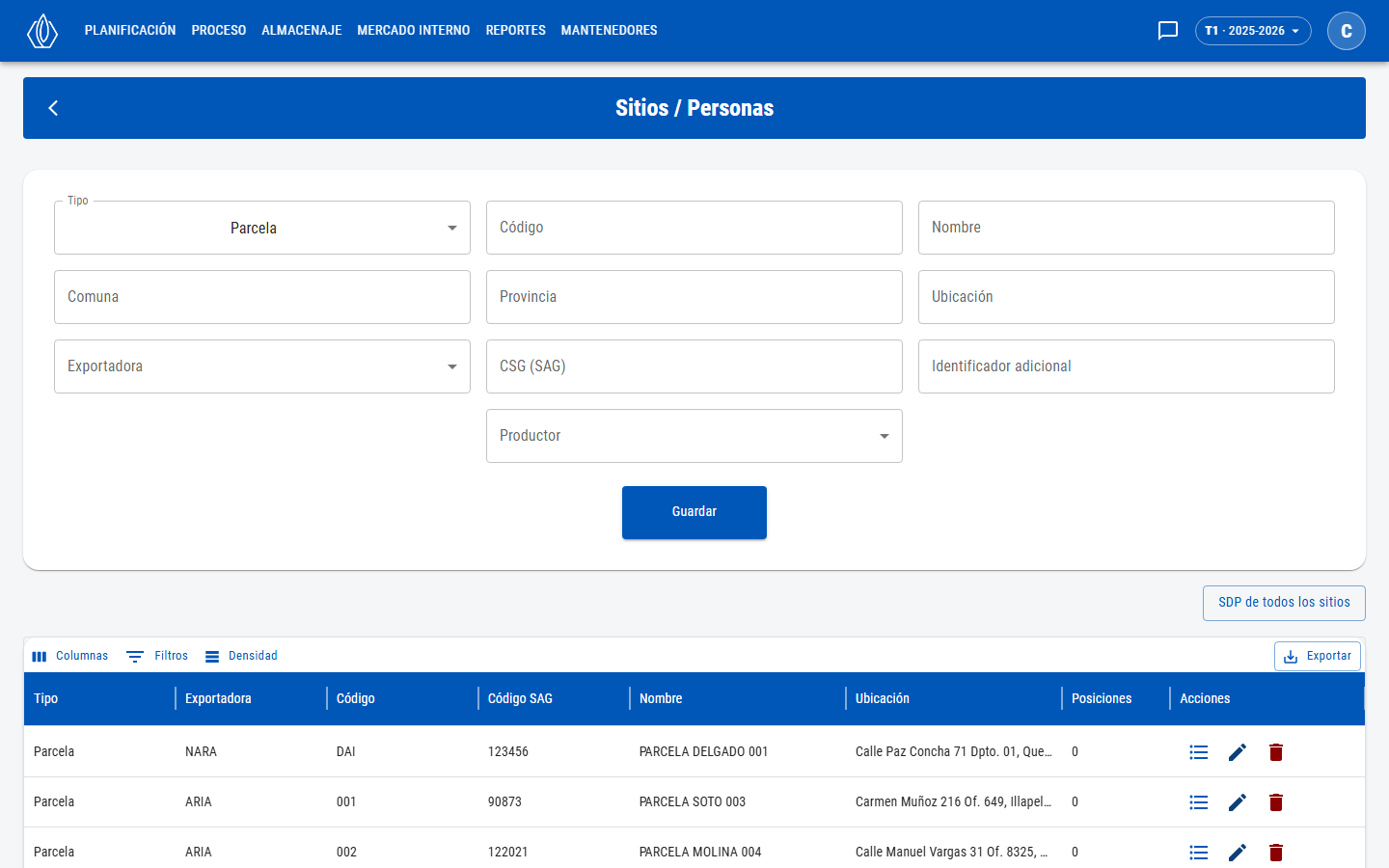Click SDP de todos los sitios button
Image resolution: width=1389 pixels, height=868 pixels.
[1284, 603]
